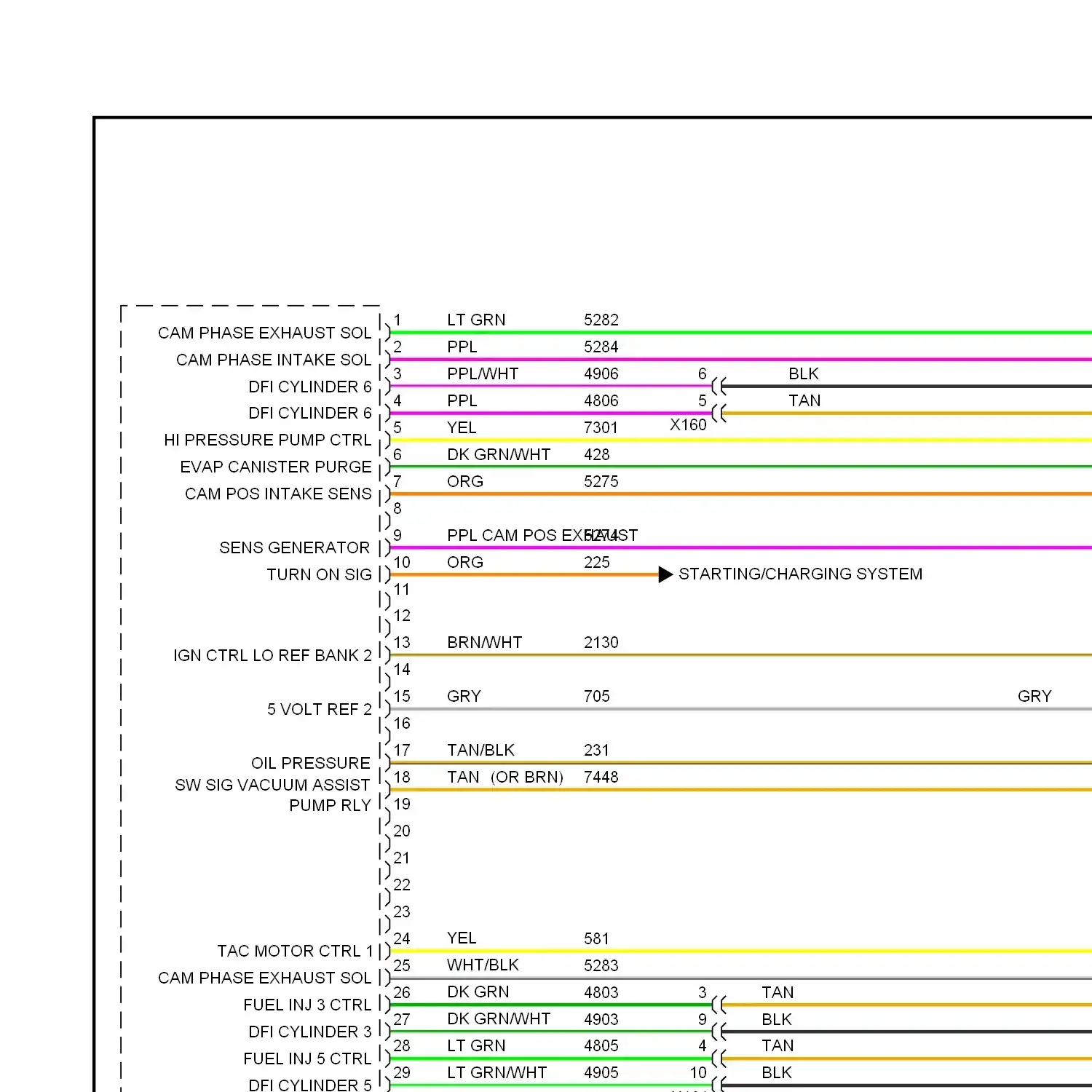Click the CAM POS INTAKE SENS label
The height and width of the screenshot is (1092, 1092).
click(x=278, y=494)
